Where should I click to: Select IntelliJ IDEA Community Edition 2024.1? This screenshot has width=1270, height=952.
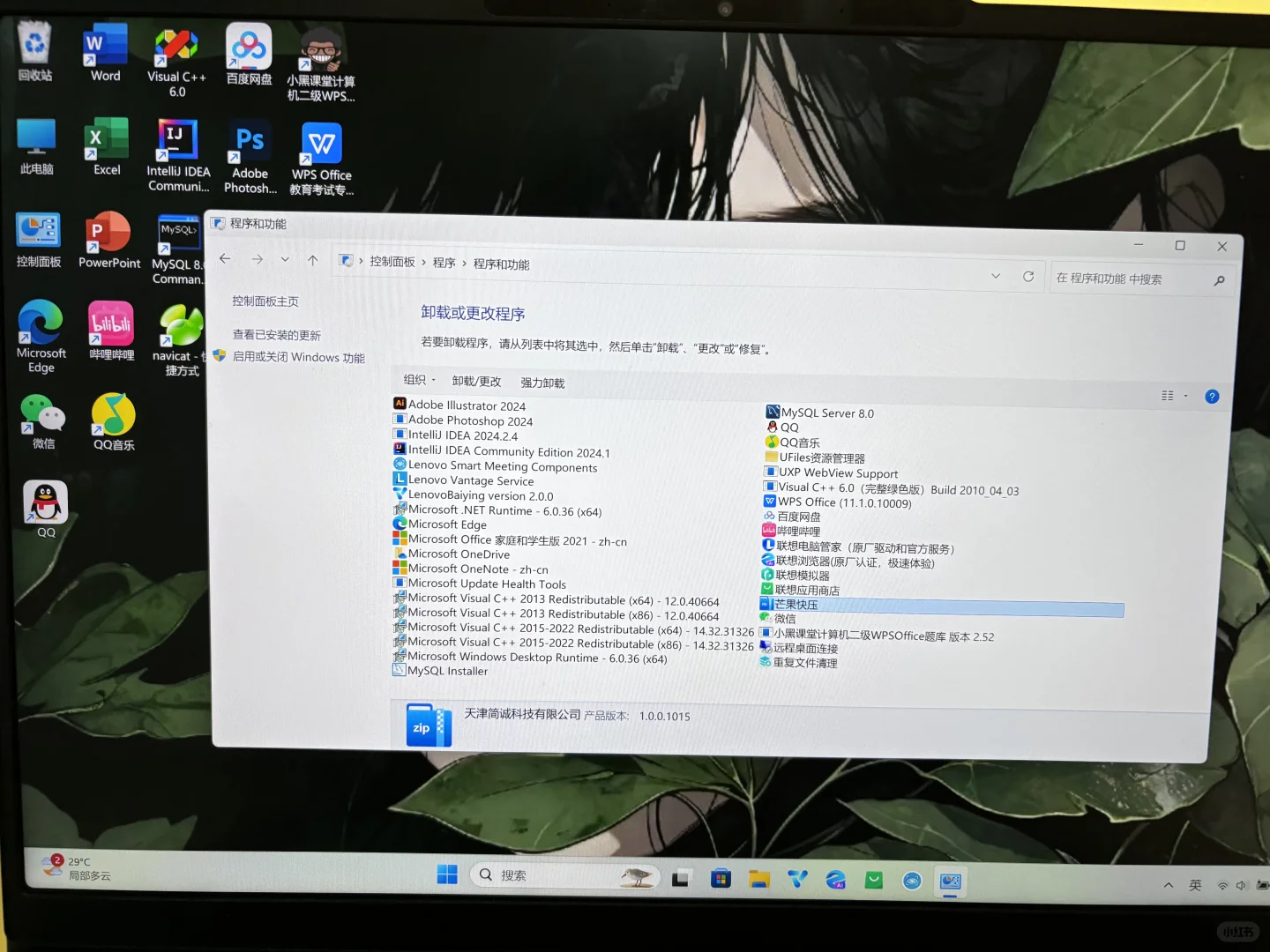pyautogui.click(x=502, y=451)
